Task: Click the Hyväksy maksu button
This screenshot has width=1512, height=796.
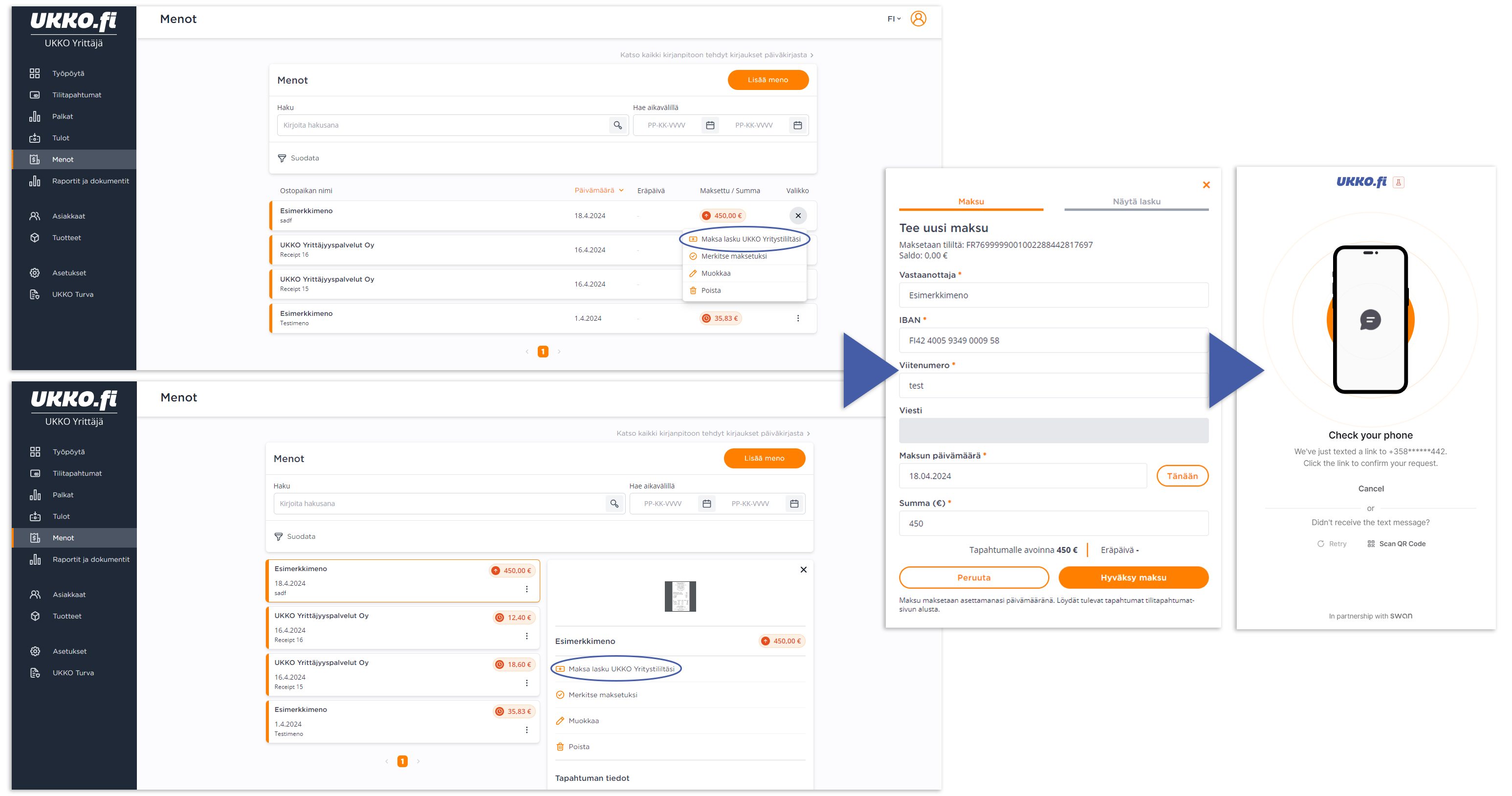Action: tap(1133, 577)
